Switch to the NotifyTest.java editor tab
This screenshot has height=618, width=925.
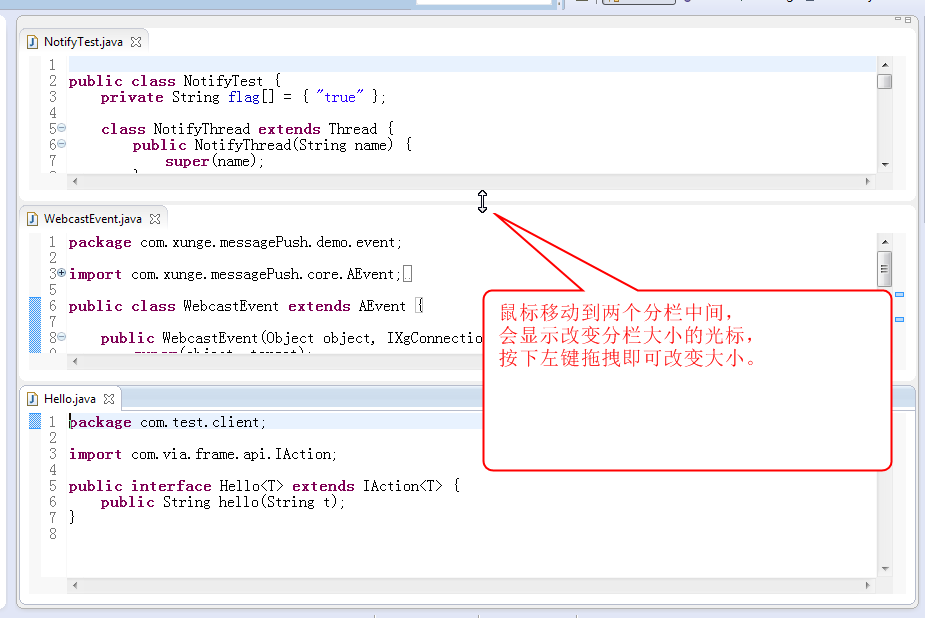coord(83,42)
